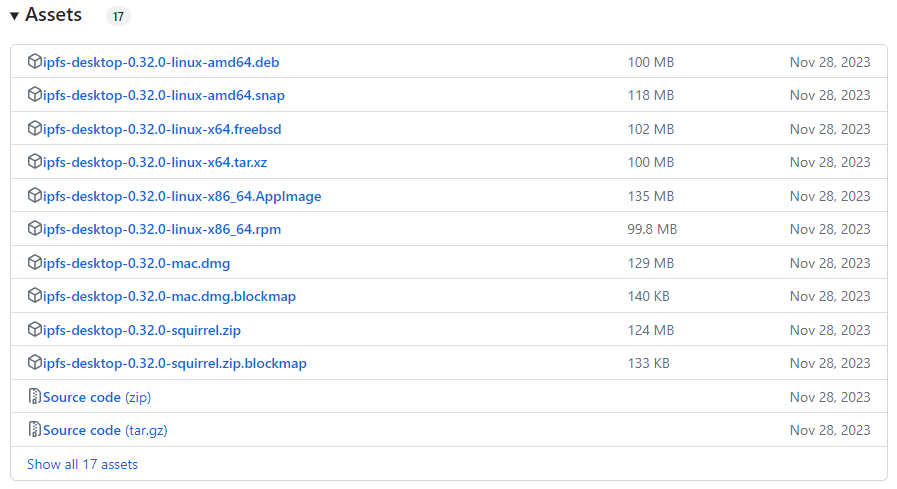
Task: Download ipfs-desktop-0.32.0-linux-x64.freebsd
Action: tap(162, 129)
